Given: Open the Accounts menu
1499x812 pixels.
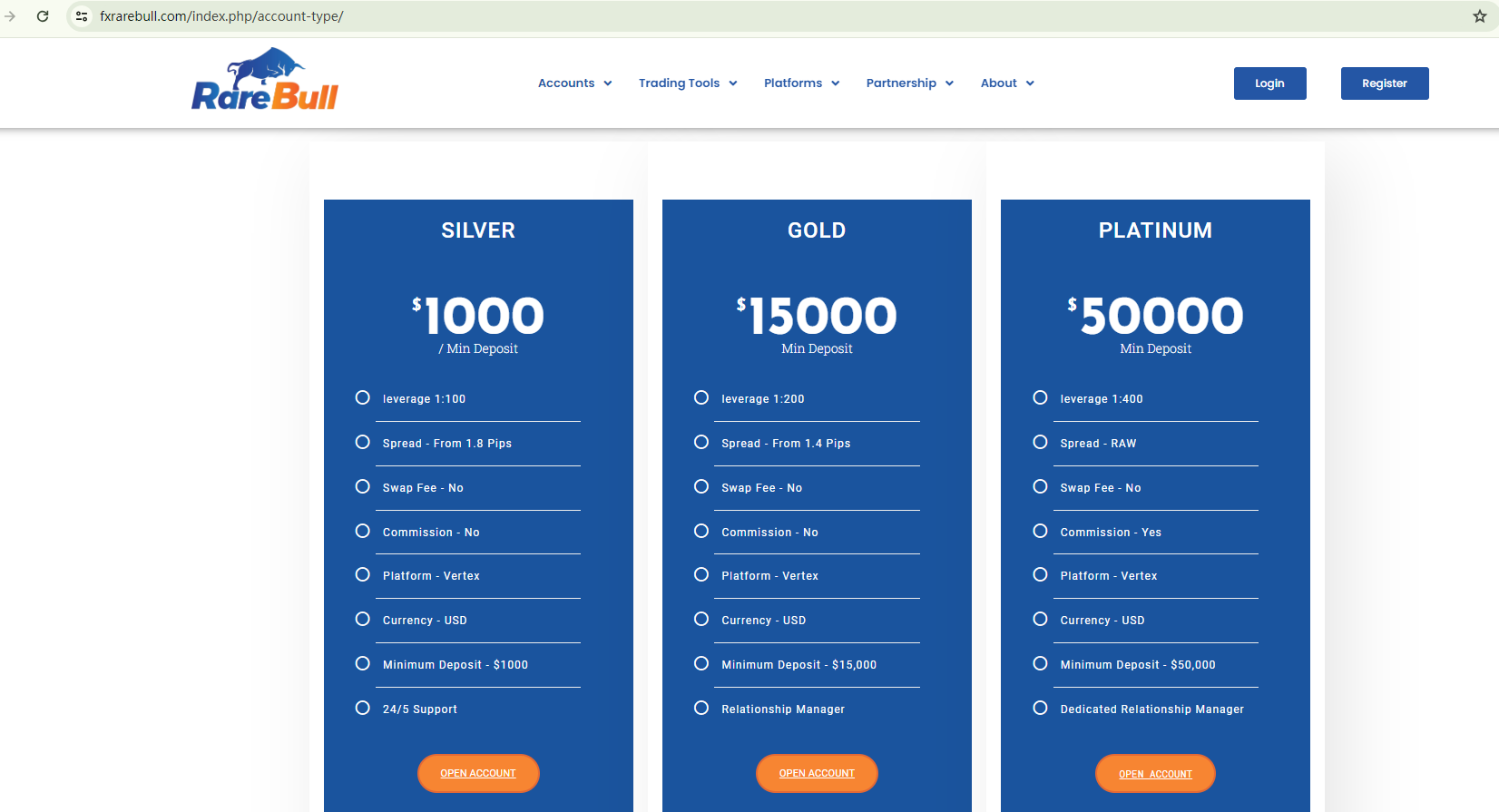Looking at the screenshot, I should tap(575, 83).
